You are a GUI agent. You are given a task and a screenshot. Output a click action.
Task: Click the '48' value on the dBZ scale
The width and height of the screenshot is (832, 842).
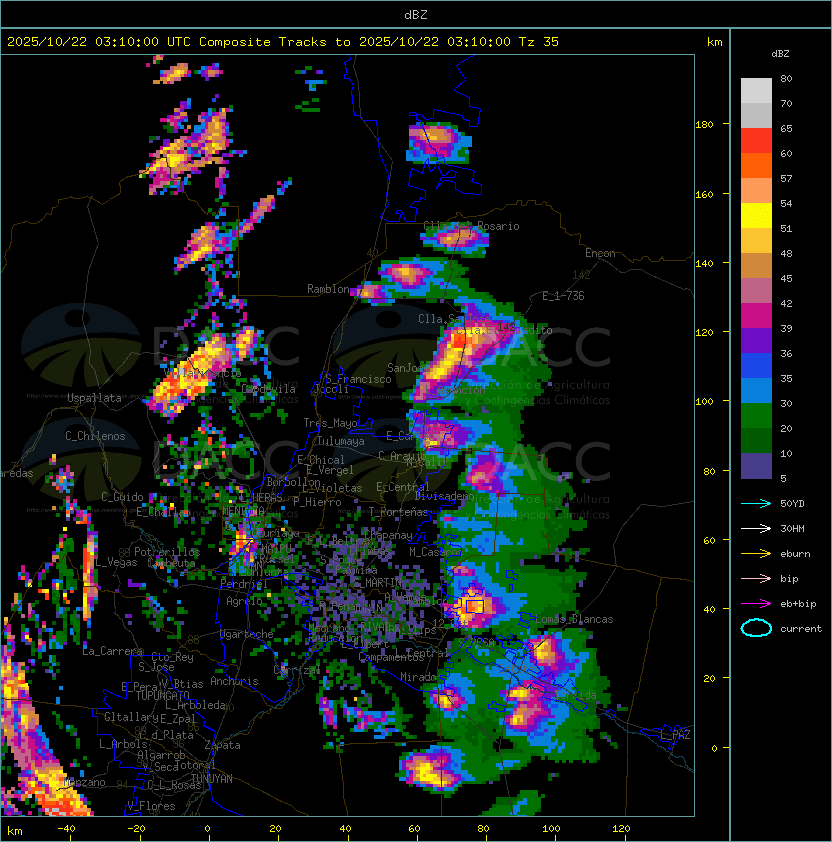click(x=786, y=253)
